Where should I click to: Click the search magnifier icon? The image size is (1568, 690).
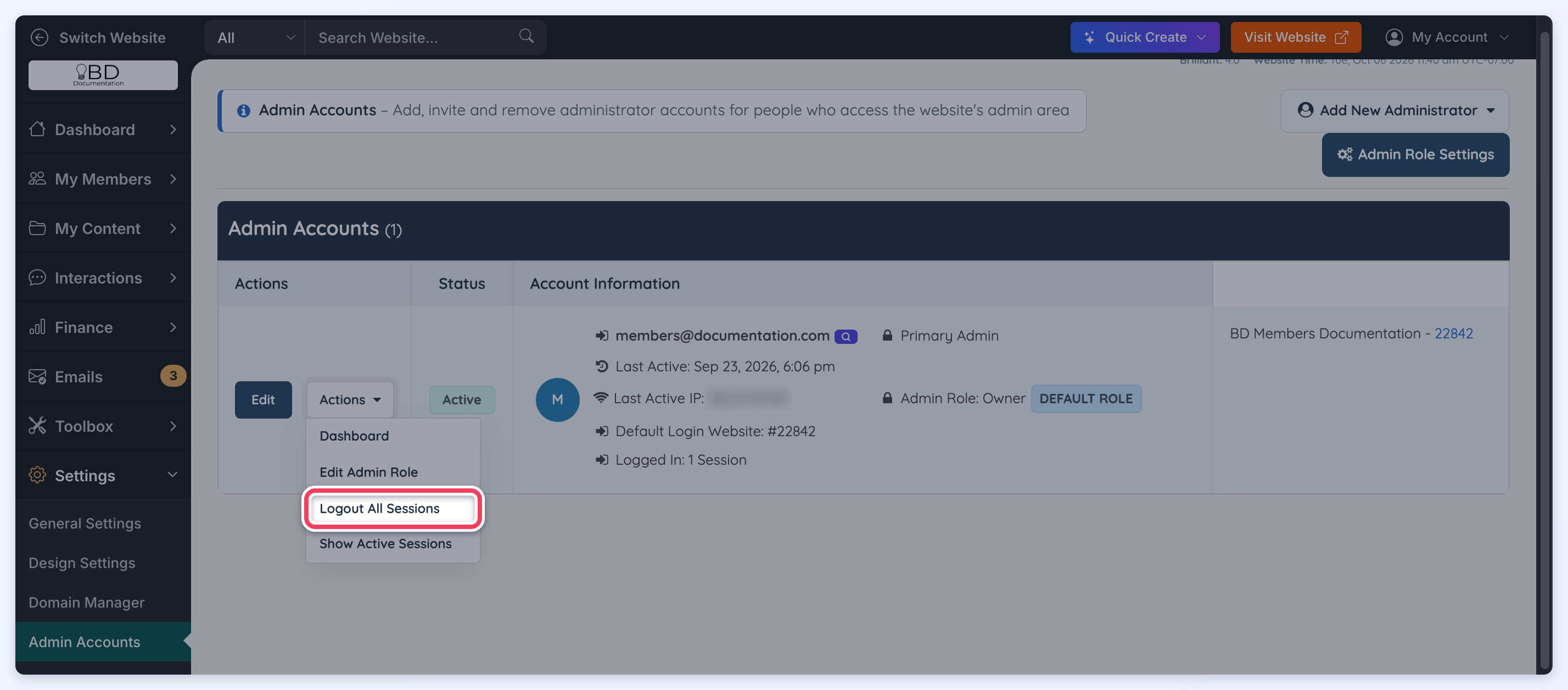click(x=526, y=37)
